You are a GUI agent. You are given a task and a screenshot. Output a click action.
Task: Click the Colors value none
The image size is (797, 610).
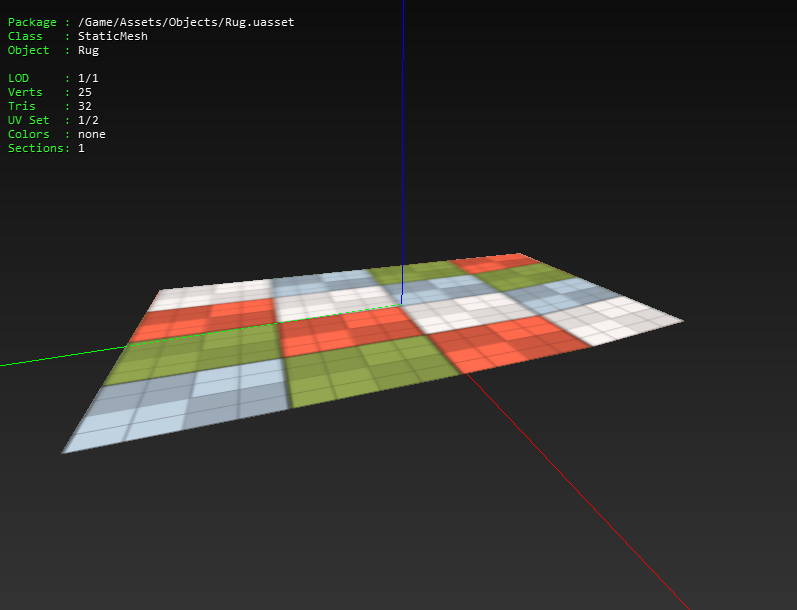[91, 134]
